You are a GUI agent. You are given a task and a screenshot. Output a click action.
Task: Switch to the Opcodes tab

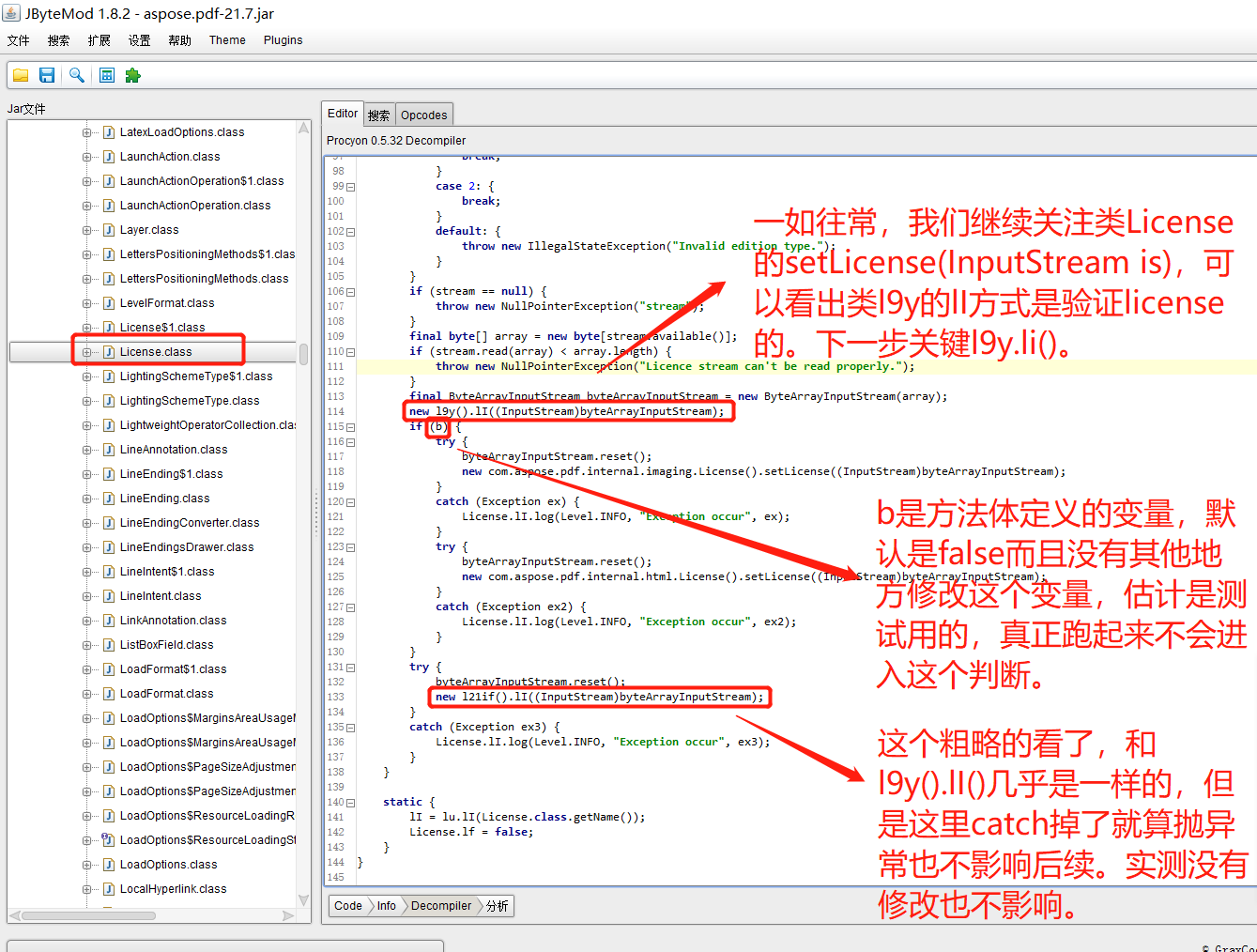click(x=423, y=115)
